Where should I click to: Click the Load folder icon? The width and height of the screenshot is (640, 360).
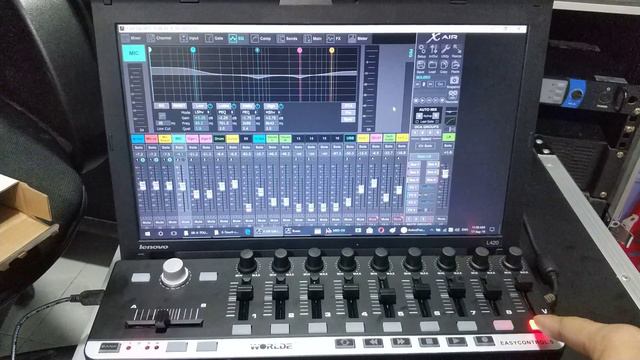pos(433,66)
